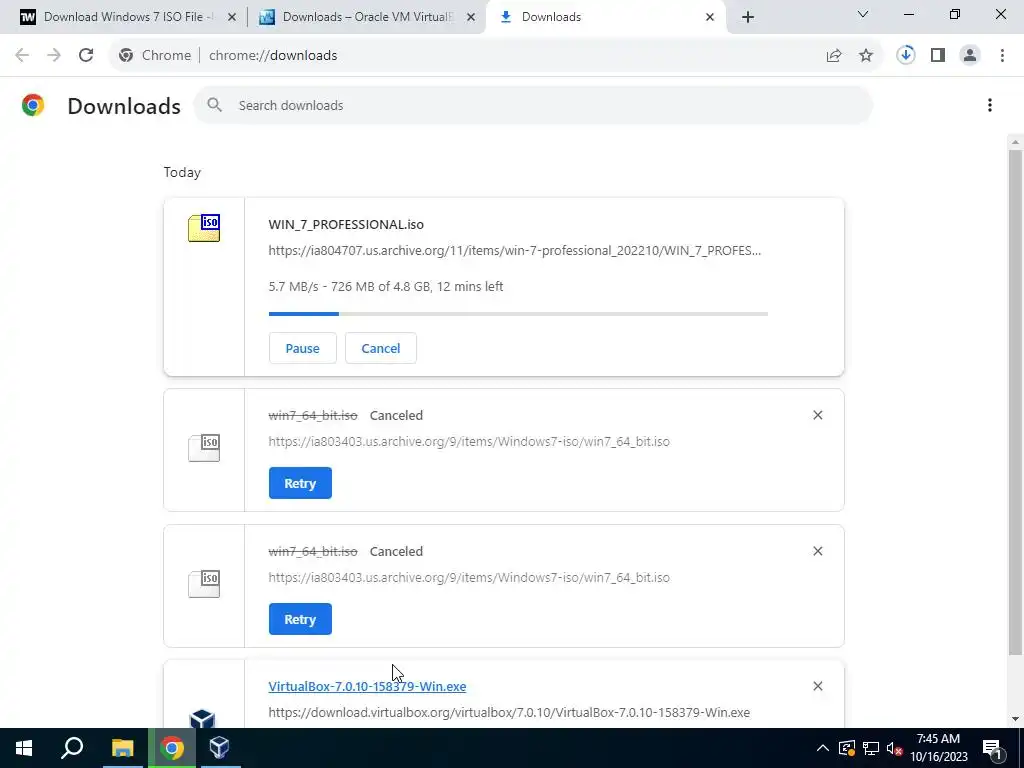
Task: Click the WIN_7_PROFESSIONAL.iso progress bar
Action: tap(519, 314)
